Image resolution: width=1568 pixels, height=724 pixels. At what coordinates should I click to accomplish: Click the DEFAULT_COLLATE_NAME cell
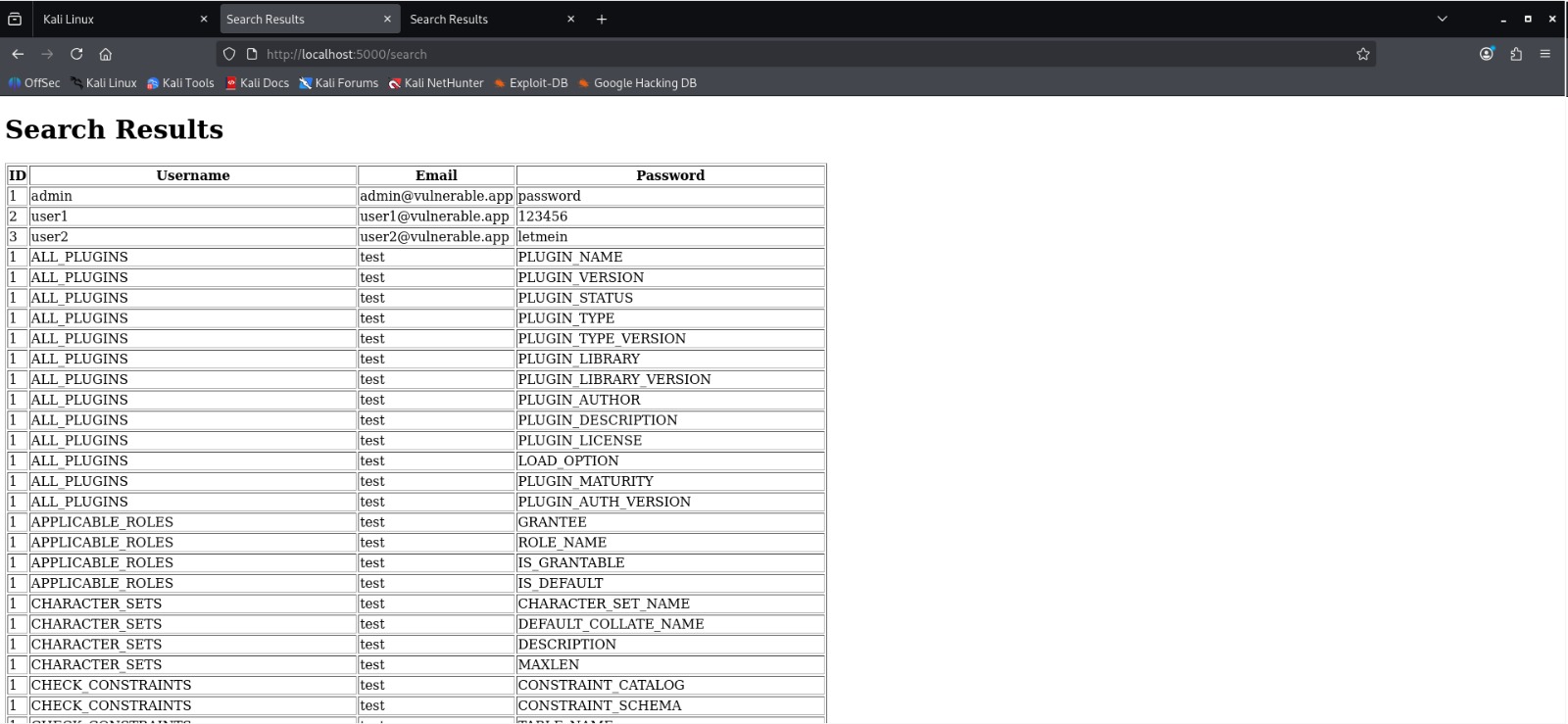point(670,624)
